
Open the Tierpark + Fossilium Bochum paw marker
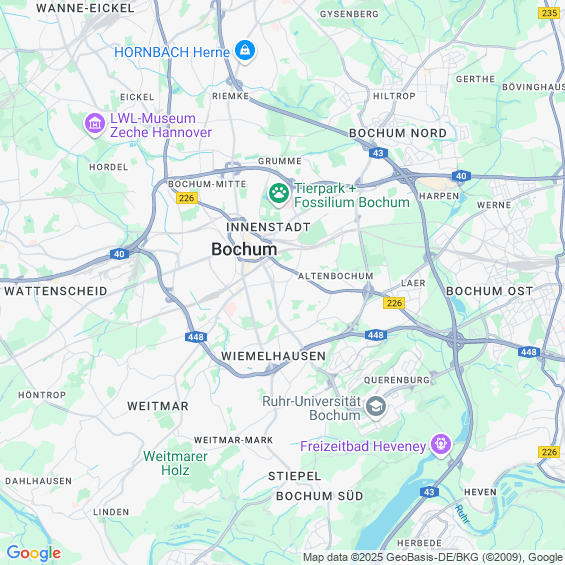(x=279, y=194)
